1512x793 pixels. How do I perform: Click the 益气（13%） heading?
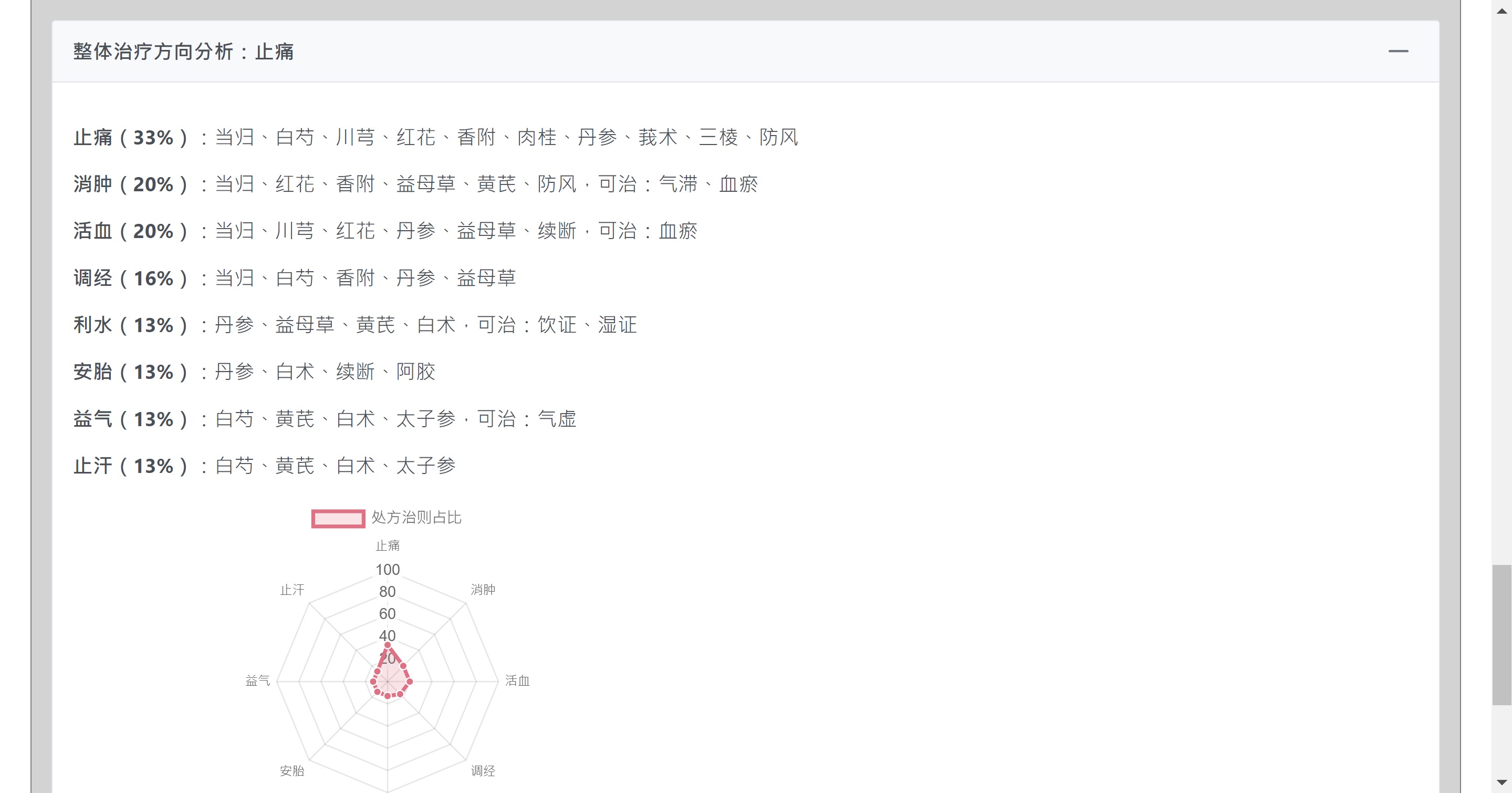click(130, 419)
